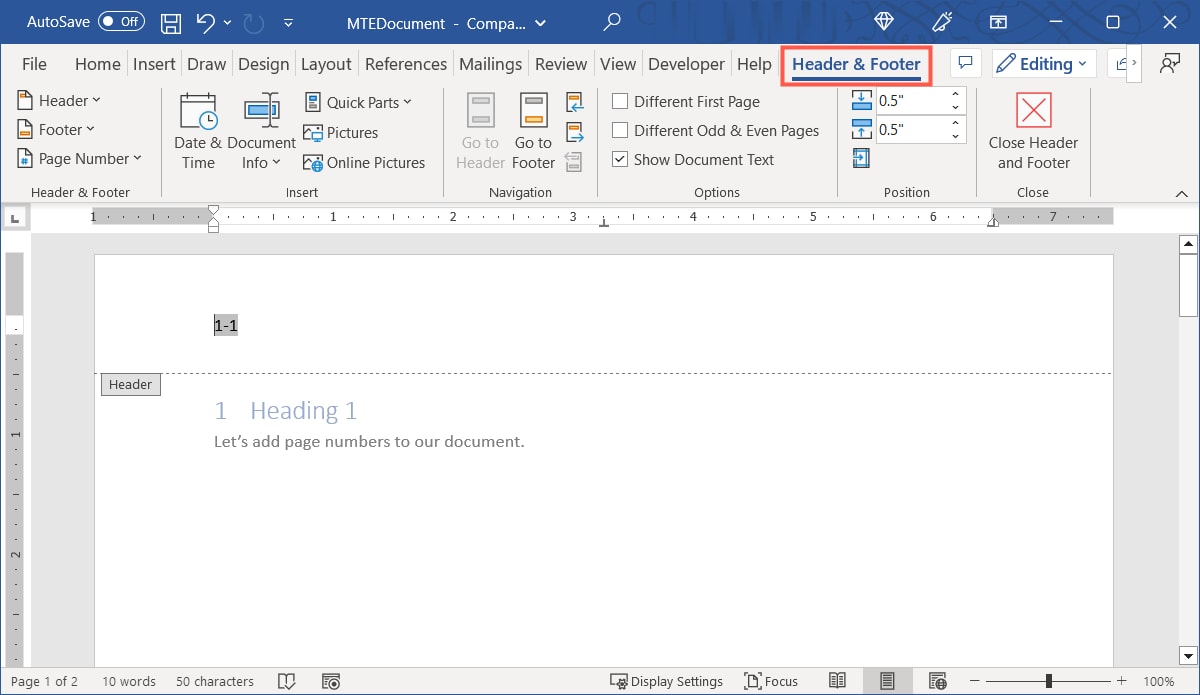This screenshot has height=695, width=1200.
Task: Click the word count indicator
Action: tap(128, 681)
